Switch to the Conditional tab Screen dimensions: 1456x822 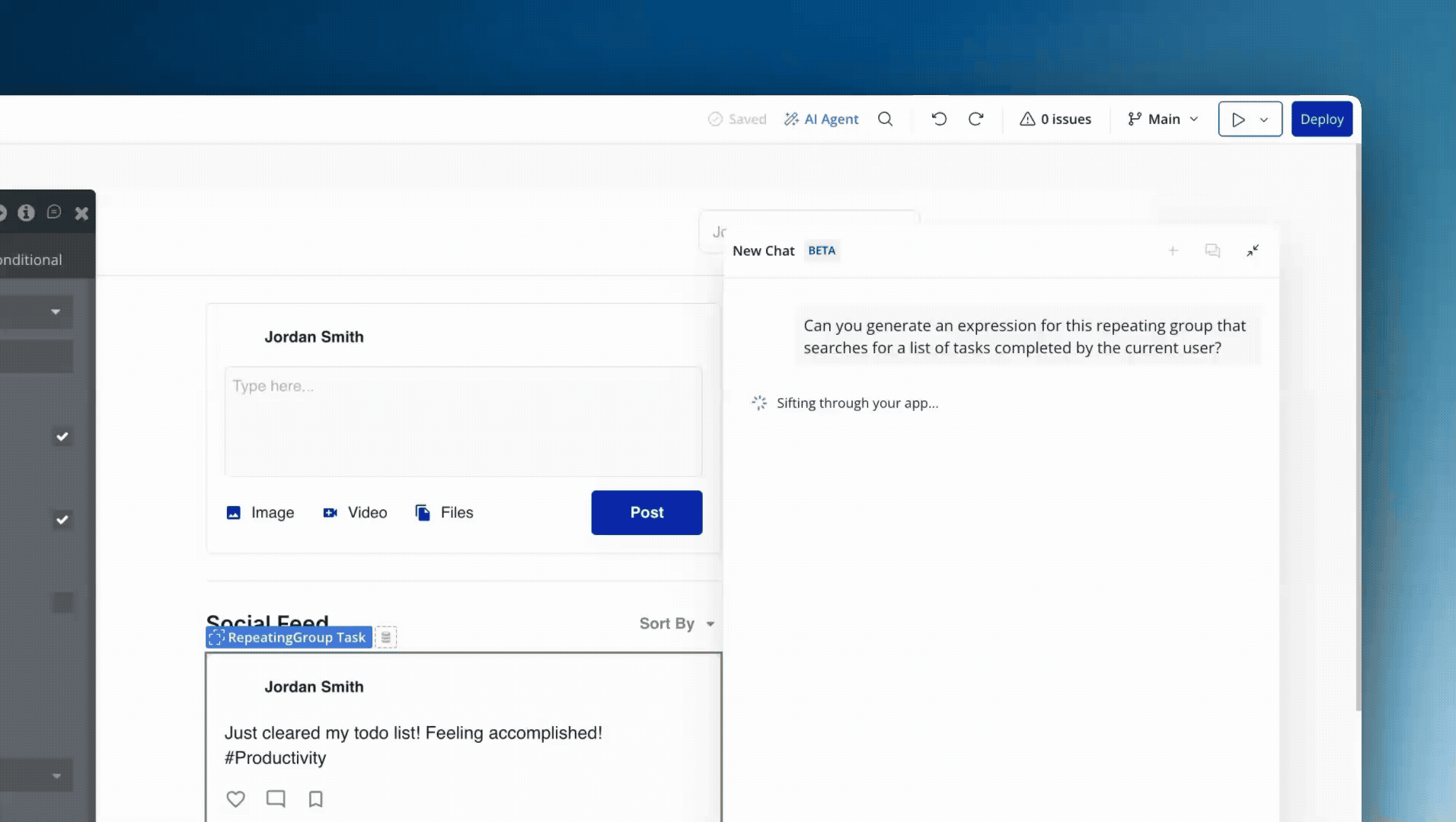(x=32, y=260)
